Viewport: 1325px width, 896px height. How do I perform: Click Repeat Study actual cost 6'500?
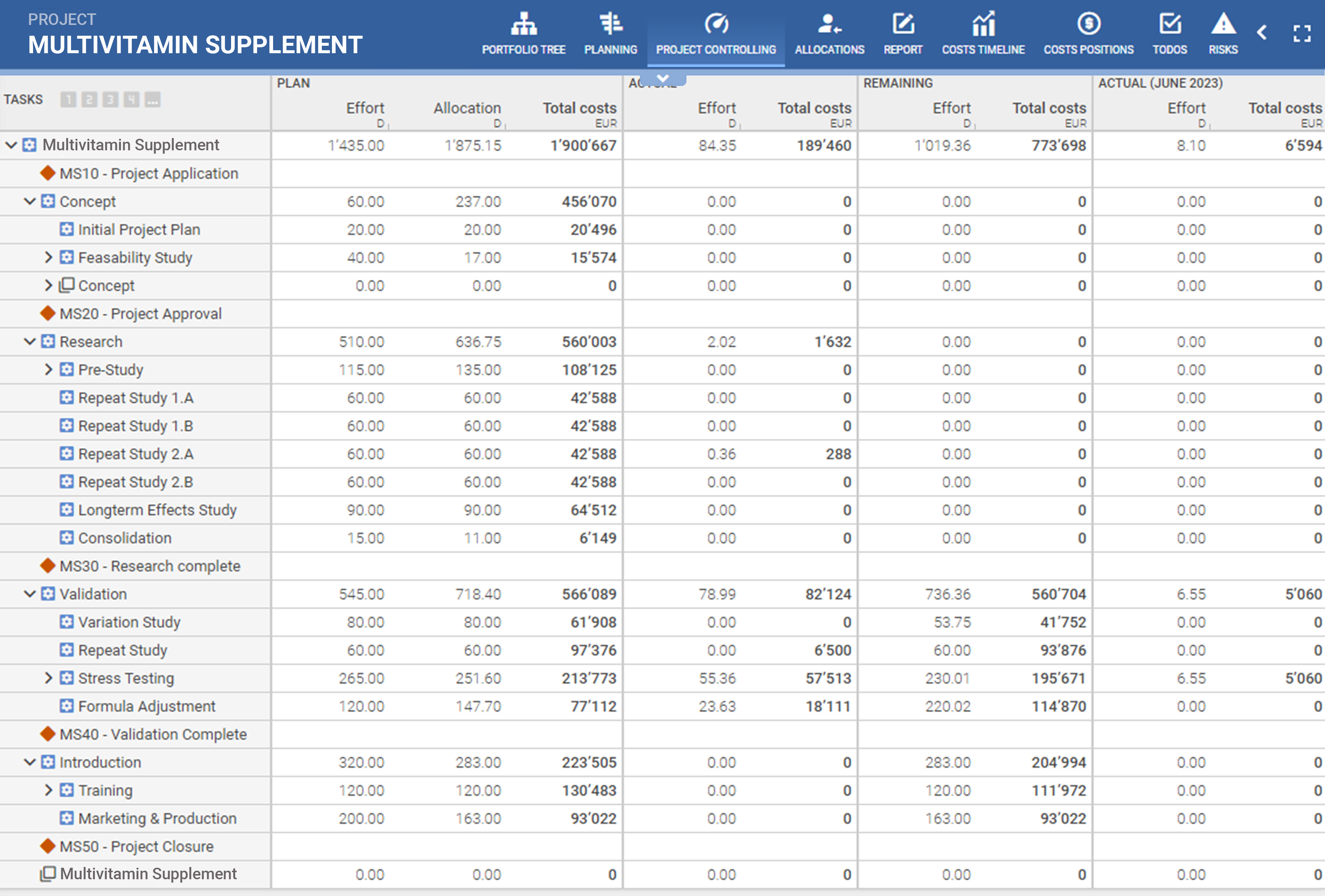[832, 650]
